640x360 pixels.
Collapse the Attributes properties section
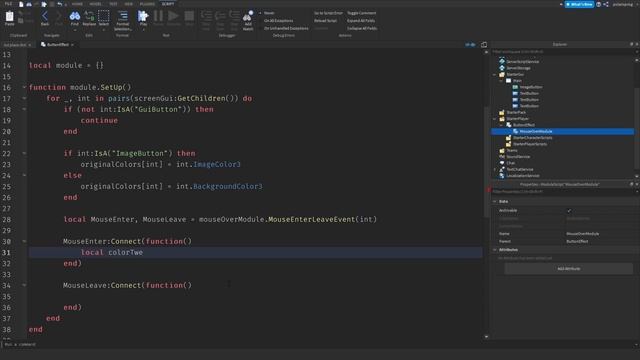click(495, 250)
